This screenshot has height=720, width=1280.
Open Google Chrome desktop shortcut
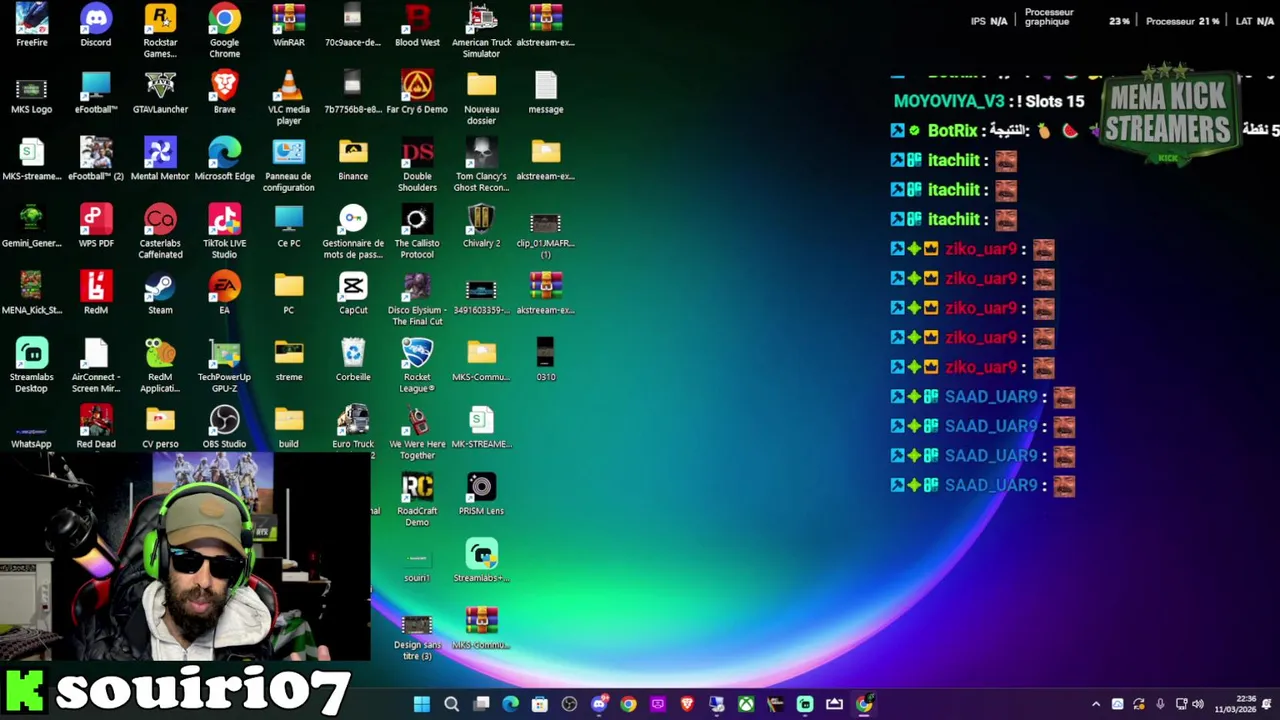tap(224, 30)
